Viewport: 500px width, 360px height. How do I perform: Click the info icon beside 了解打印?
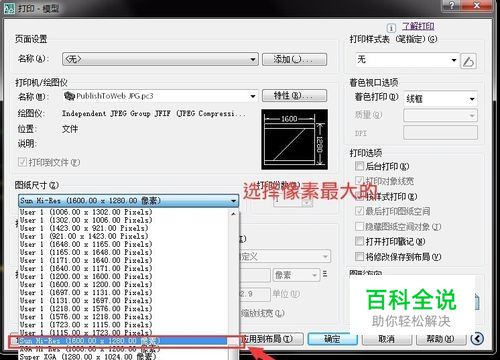pyautogui.click(x=391, y=28)
